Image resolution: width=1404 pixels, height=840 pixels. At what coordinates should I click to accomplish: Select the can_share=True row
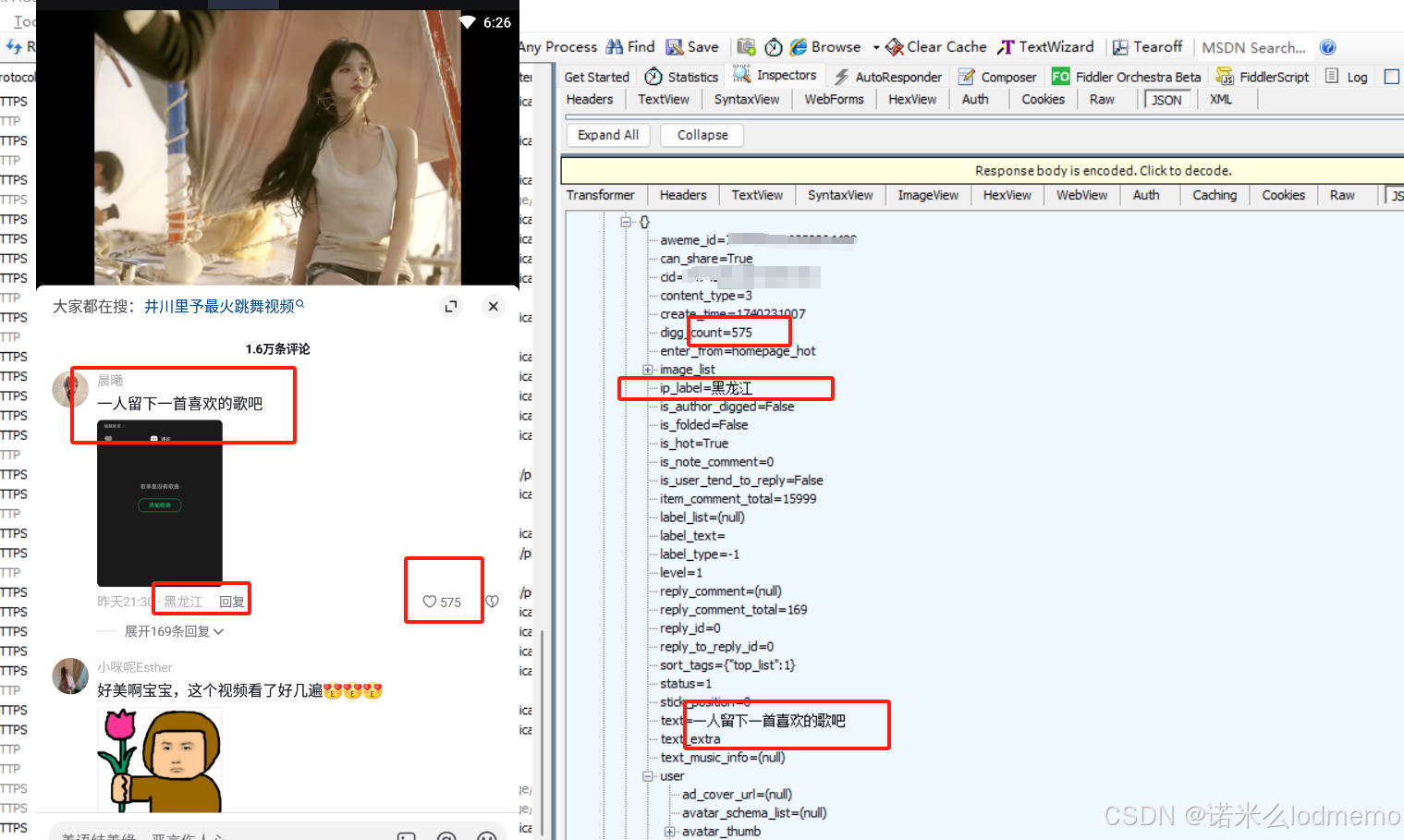[x=706, y=259]
